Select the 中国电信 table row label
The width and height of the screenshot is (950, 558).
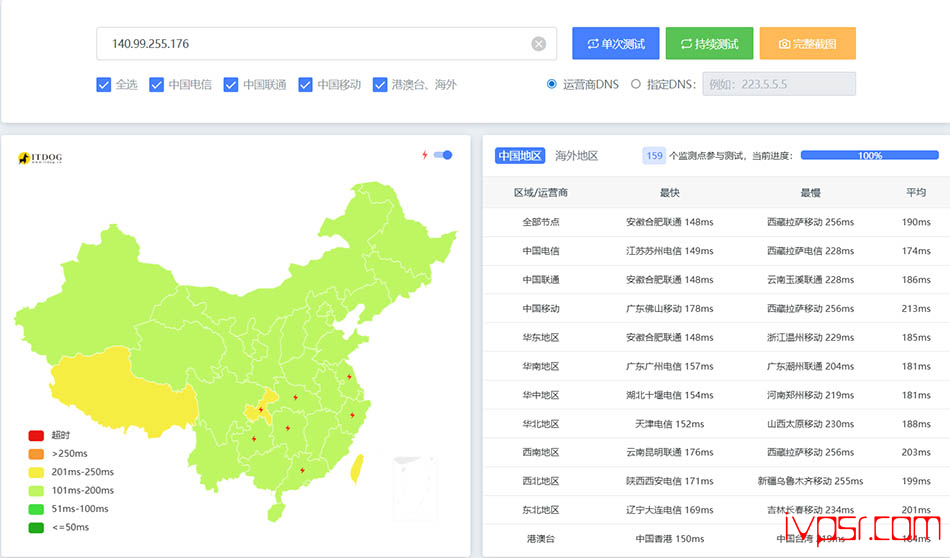tap(540, 251)
